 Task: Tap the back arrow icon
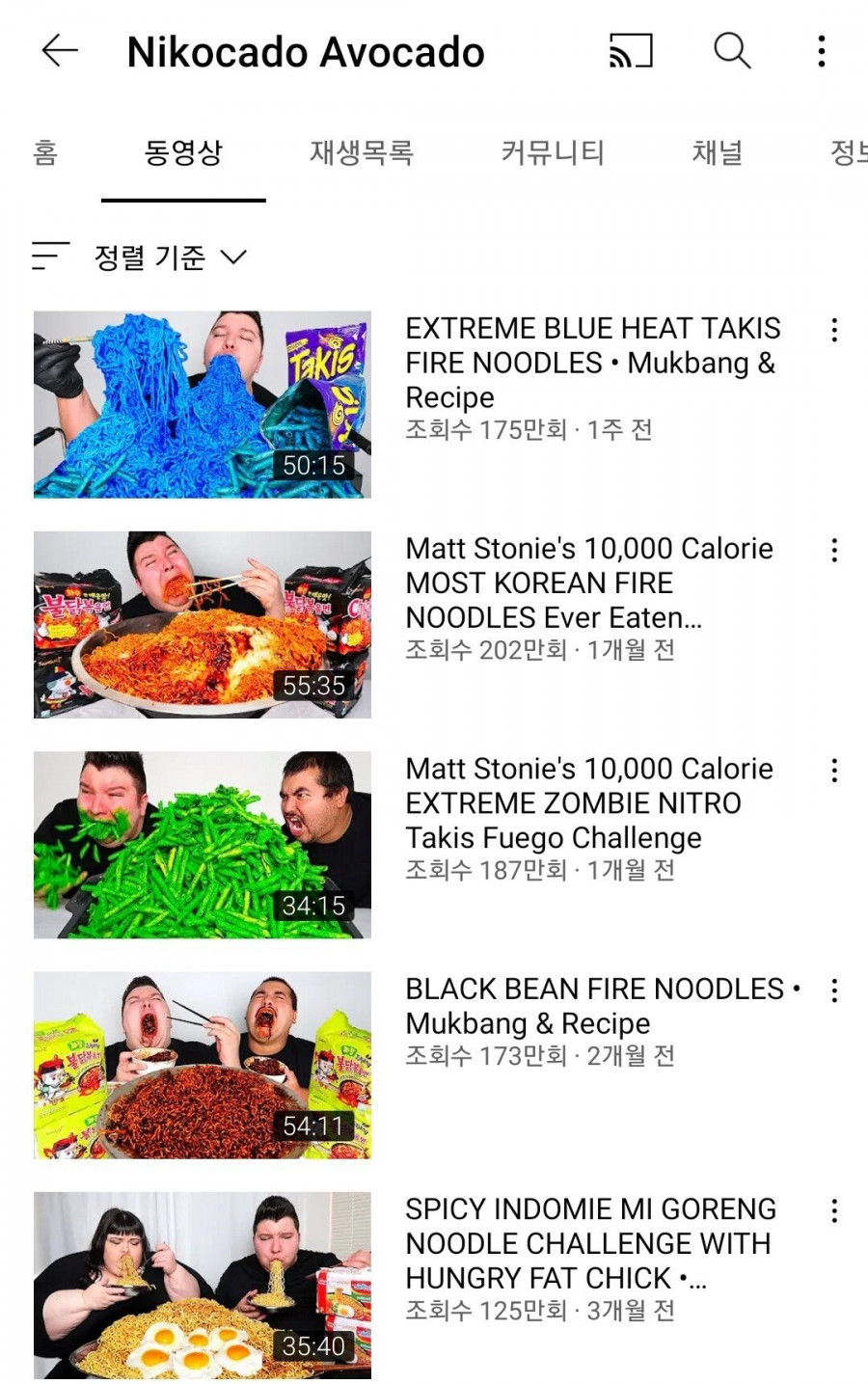[x=60, y=50]
